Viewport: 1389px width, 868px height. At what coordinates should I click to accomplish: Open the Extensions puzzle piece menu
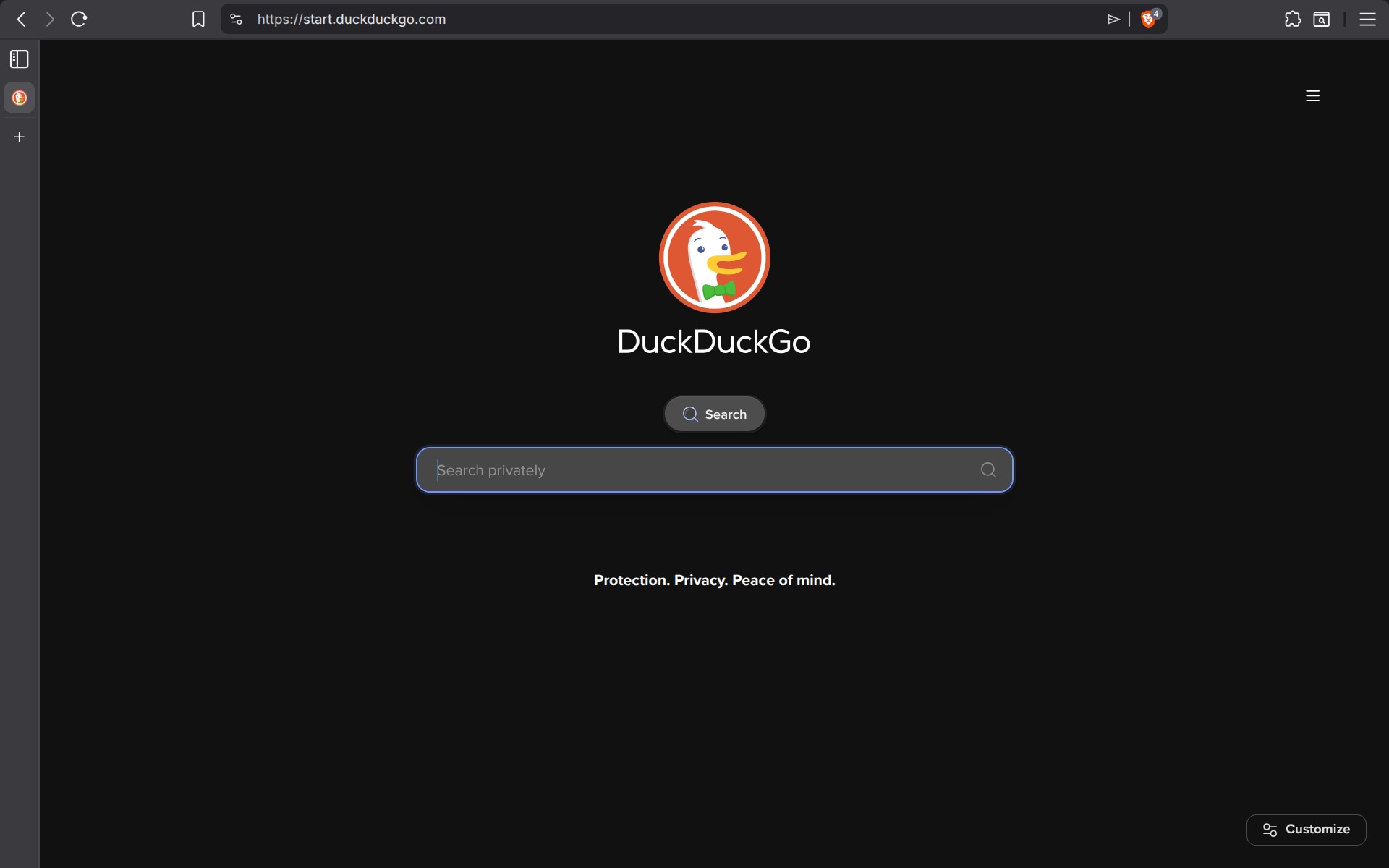click(1293, 20)
